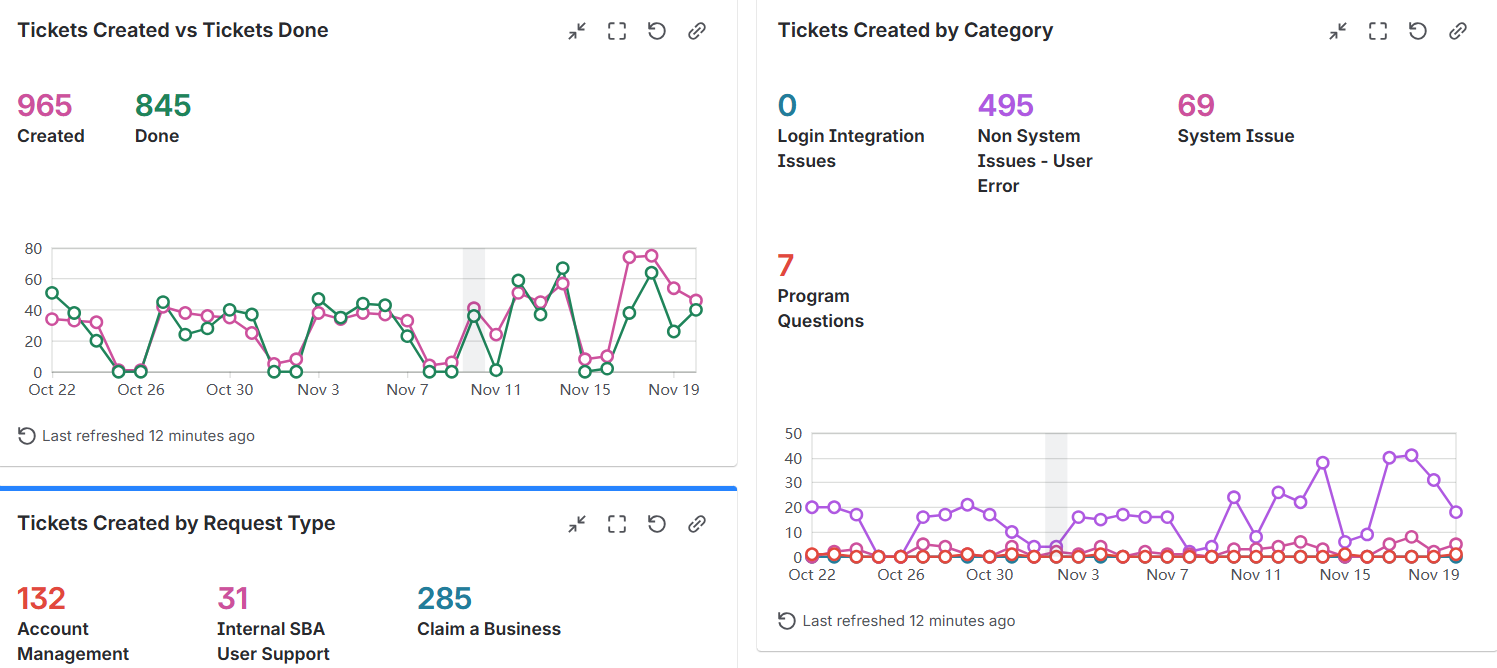Open Tickets Created by Request Type fullscreen

[617, 524]
